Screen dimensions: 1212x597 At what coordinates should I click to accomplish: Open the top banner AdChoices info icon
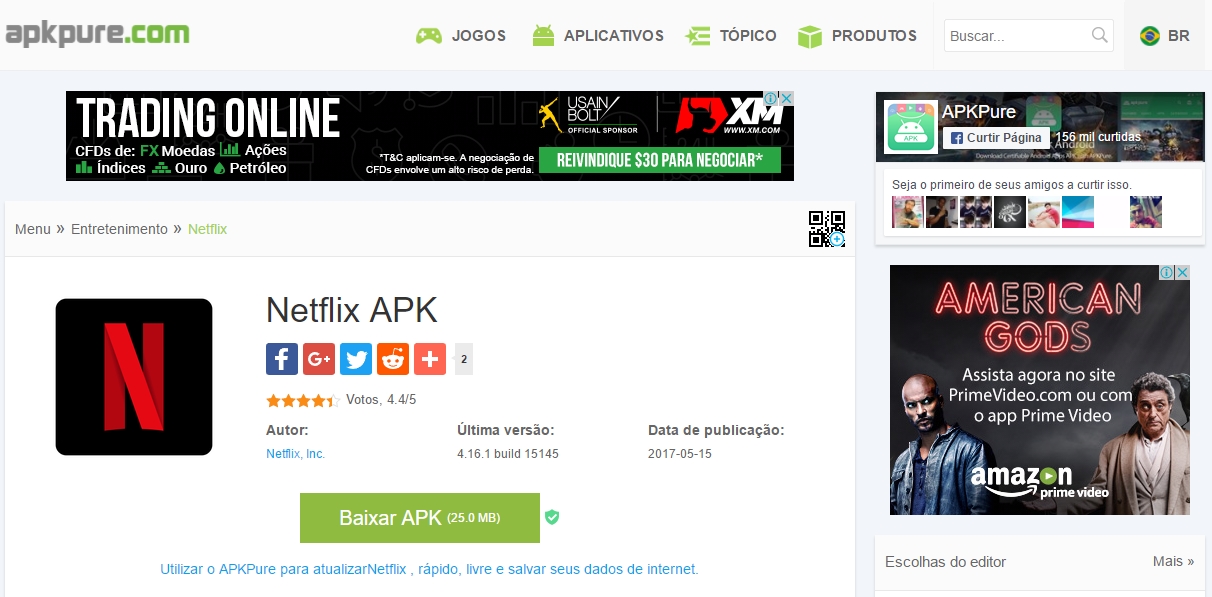pos(772,99)
